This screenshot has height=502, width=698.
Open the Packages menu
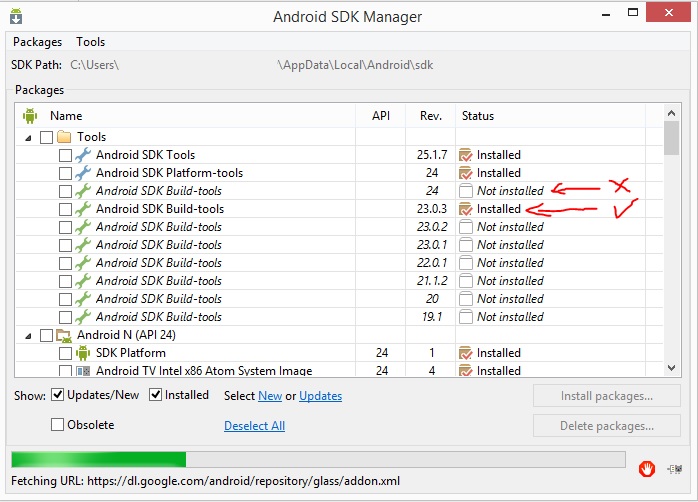(x=37, y=42)
